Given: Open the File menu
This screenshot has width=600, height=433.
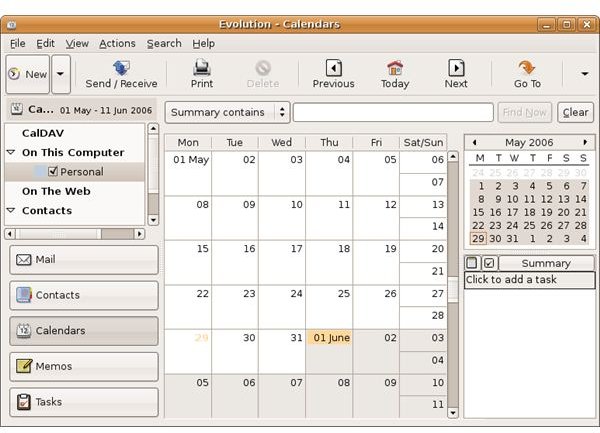Looking at the screenshot, I should tap(18, 44).
